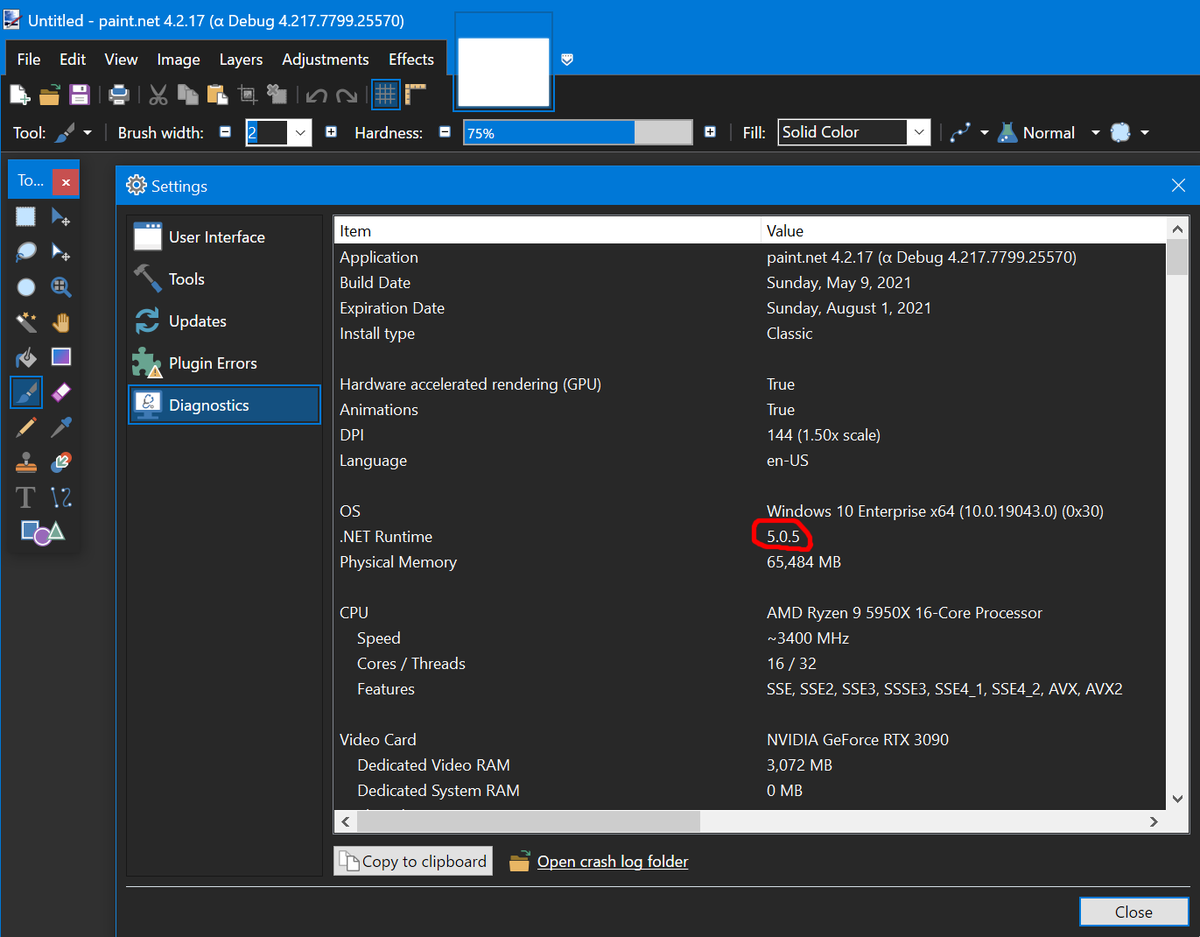Open Plugin Errors settings section
The height and width of the screenshot is (937, 1200).
(x=224, y=363)
